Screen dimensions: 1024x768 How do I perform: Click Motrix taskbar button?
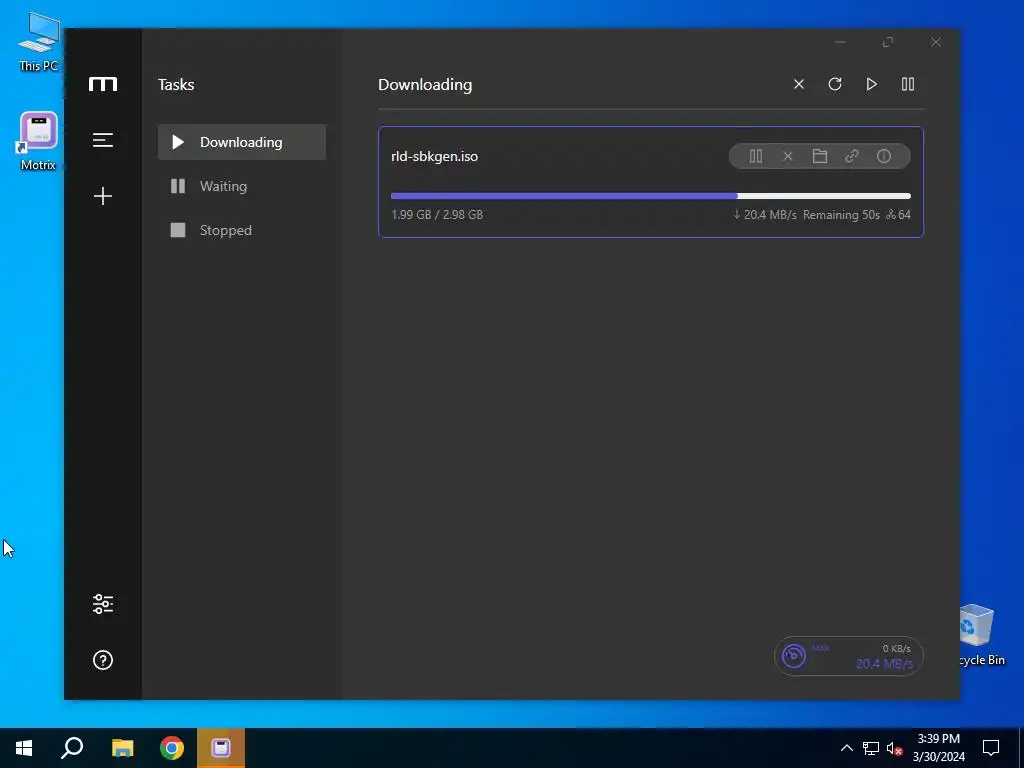221,748
